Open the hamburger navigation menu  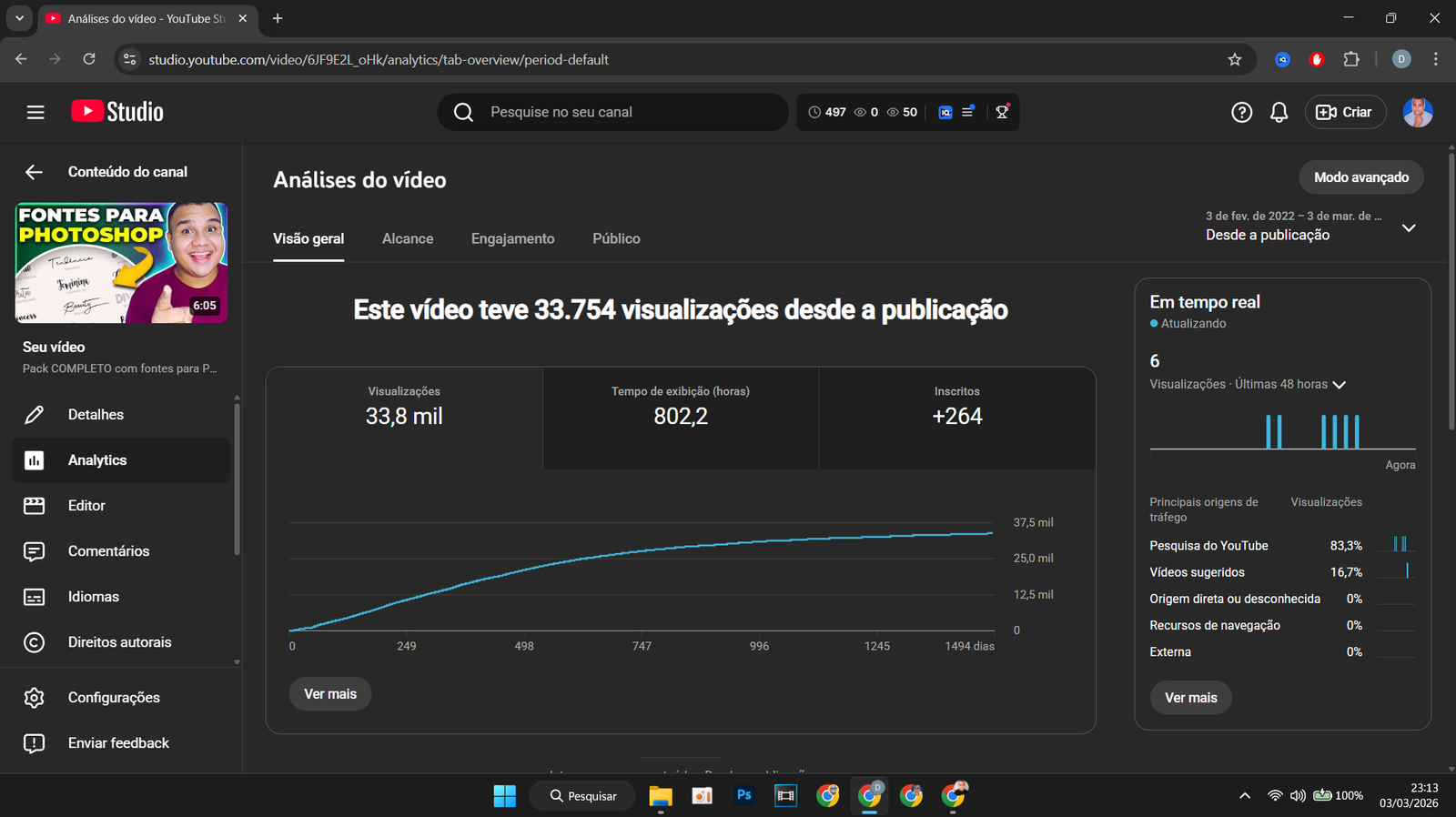point(35,112)
